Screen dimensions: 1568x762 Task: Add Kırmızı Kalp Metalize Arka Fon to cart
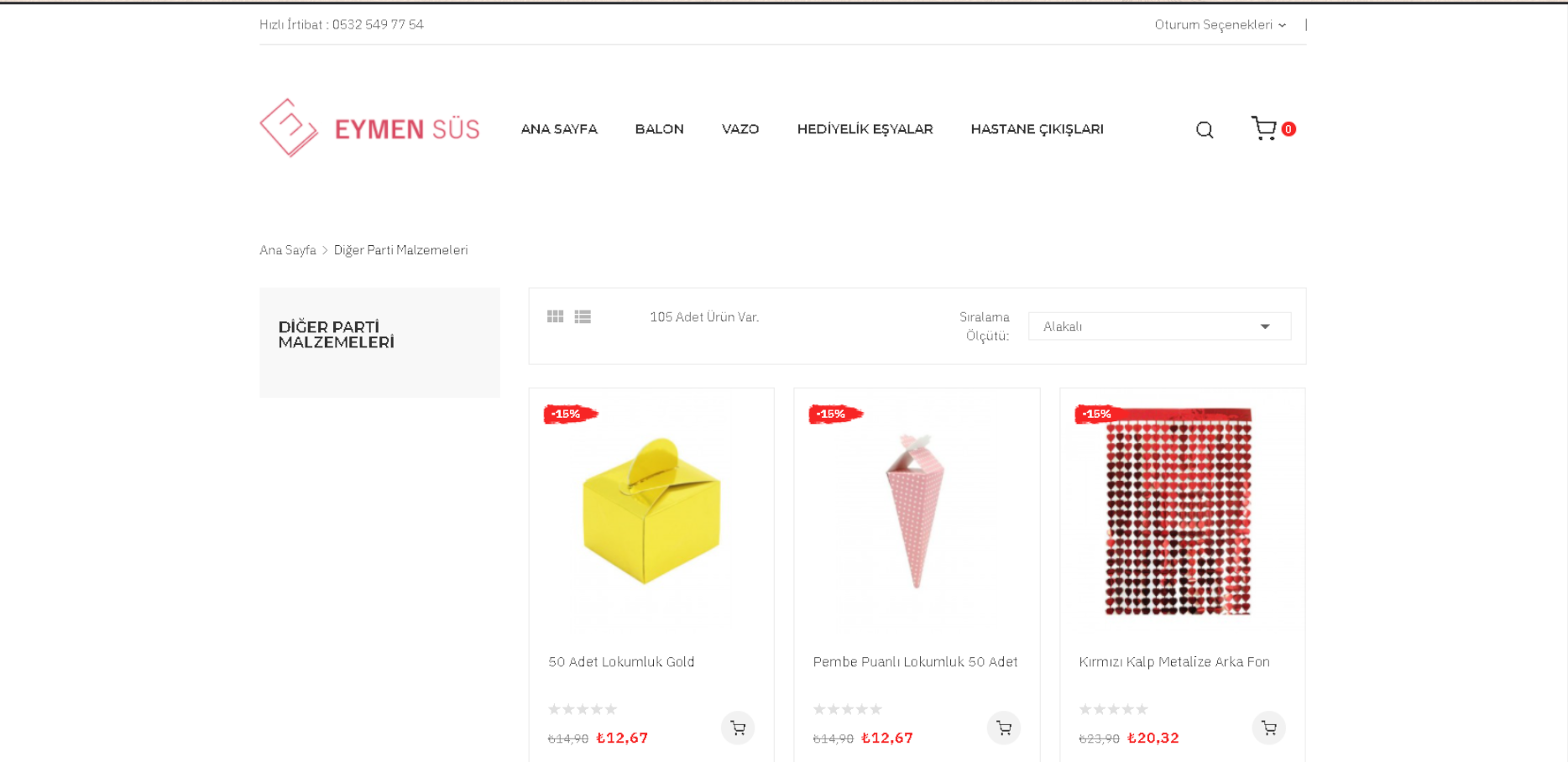(1268, 728)
